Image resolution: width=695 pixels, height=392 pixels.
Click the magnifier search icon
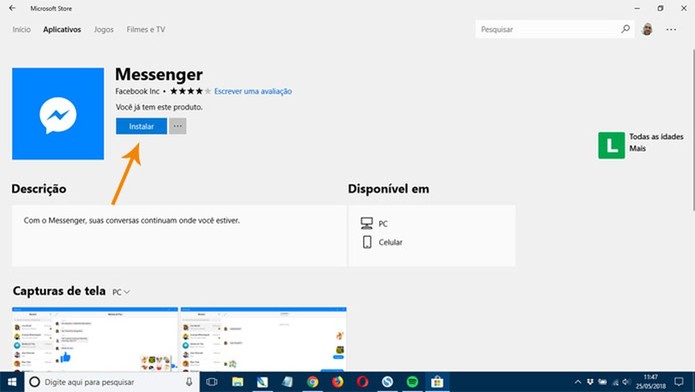point(625,29)
